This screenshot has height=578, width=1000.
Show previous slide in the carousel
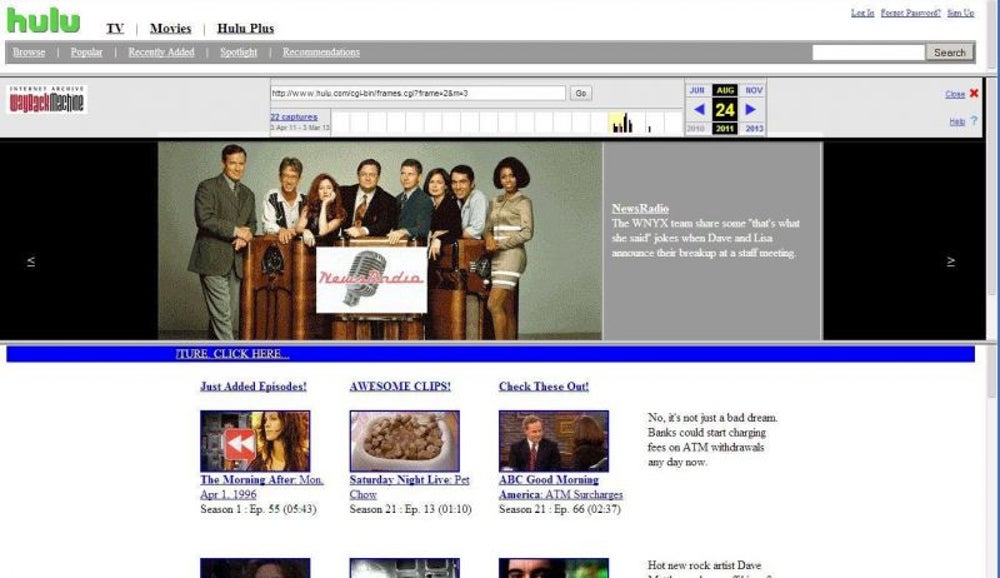point(31,261)
